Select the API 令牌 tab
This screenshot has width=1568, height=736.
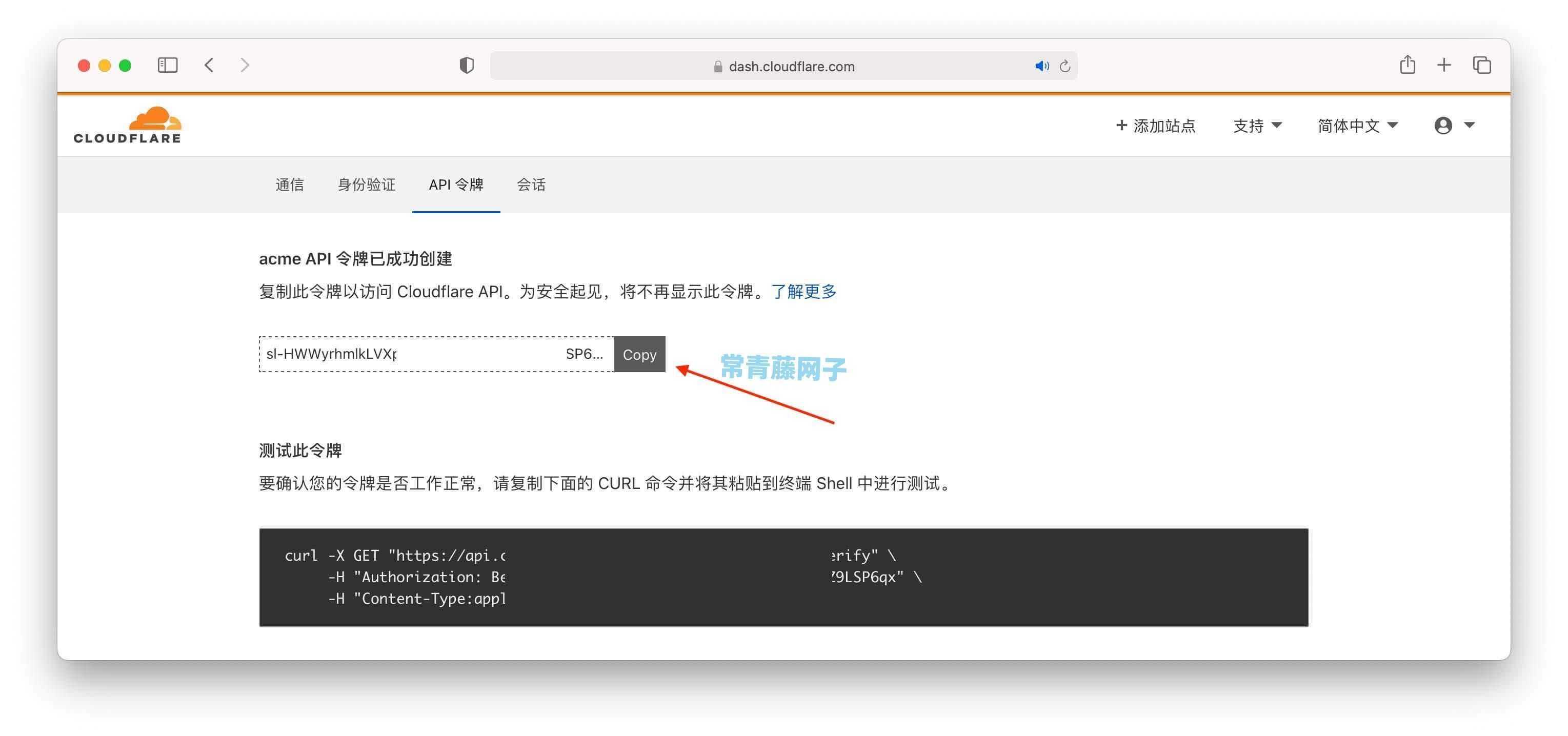456,185
